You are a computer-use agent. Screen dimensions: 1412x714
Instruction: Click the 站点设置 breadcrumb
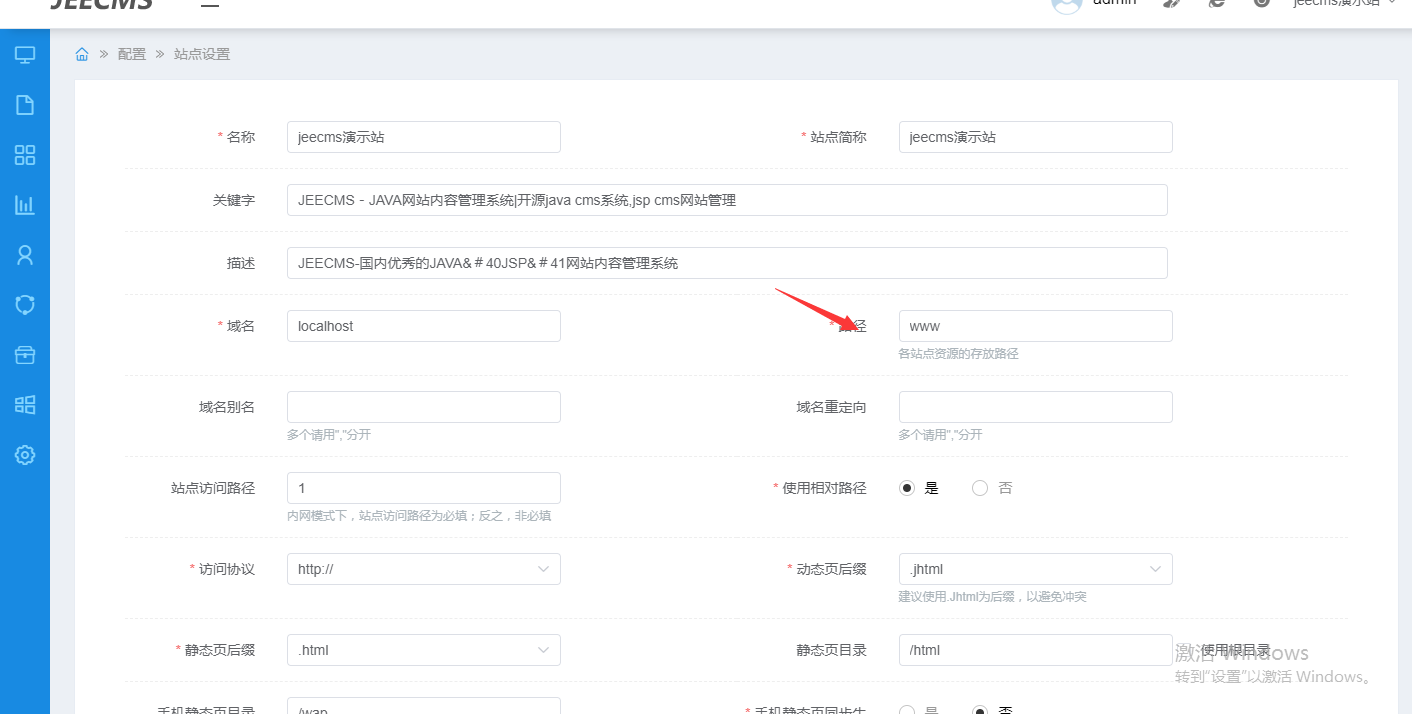202,54
